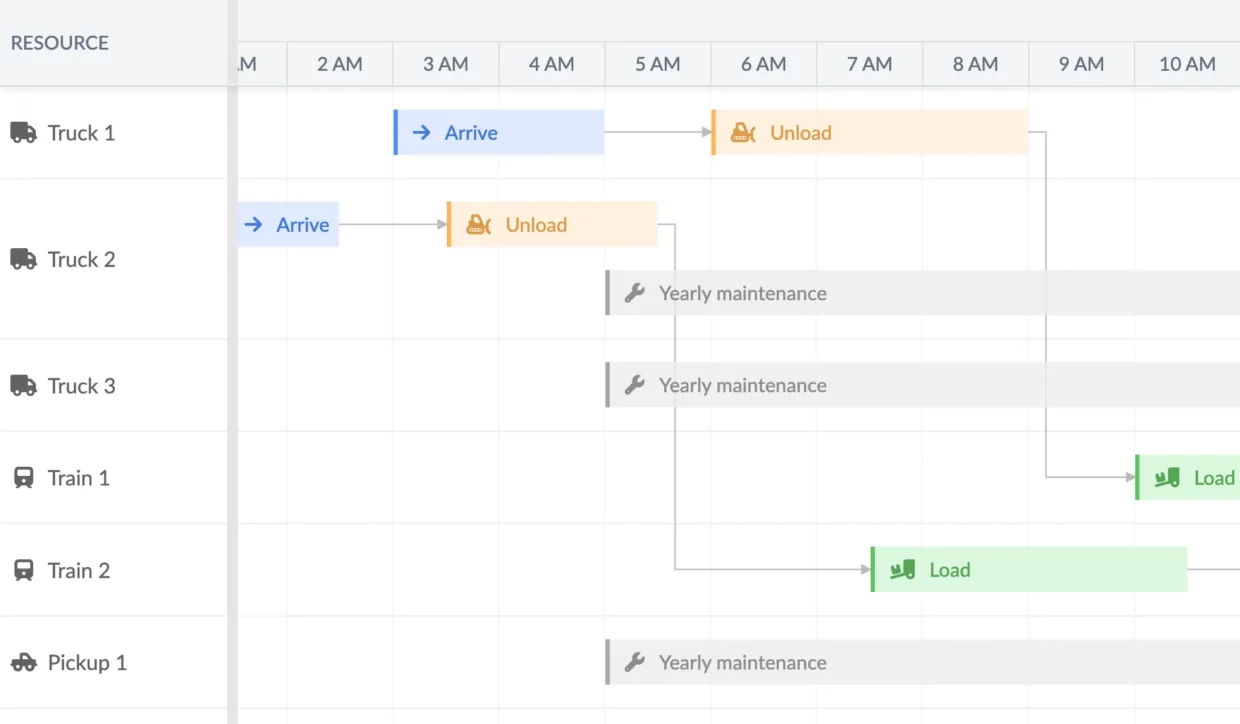Image resolution: width=1240 pixels, height=724 pixels.
Task: Click the 6 AM time header
Action: pyautogui.click(x=763, y=64)
